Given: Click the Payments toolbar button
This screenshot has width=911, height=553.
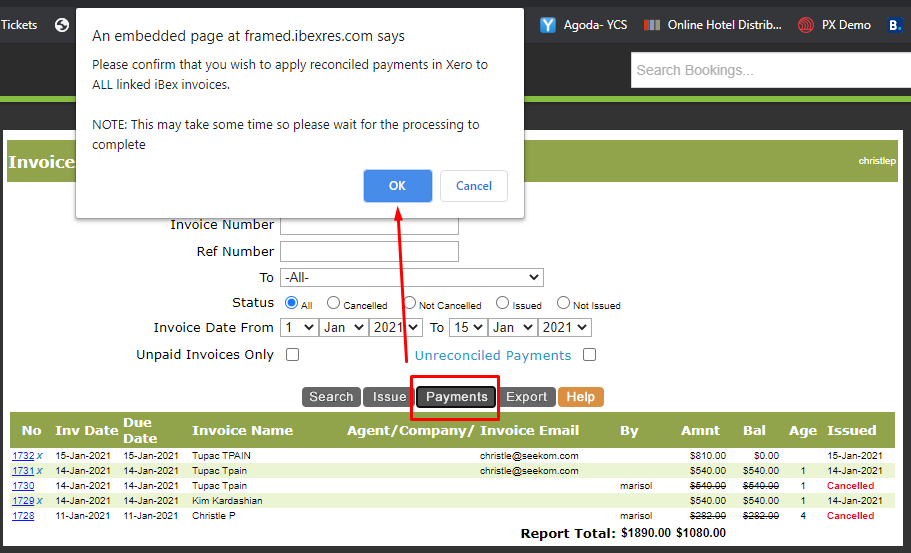Looking at the screenshot, I should point(457,397).
